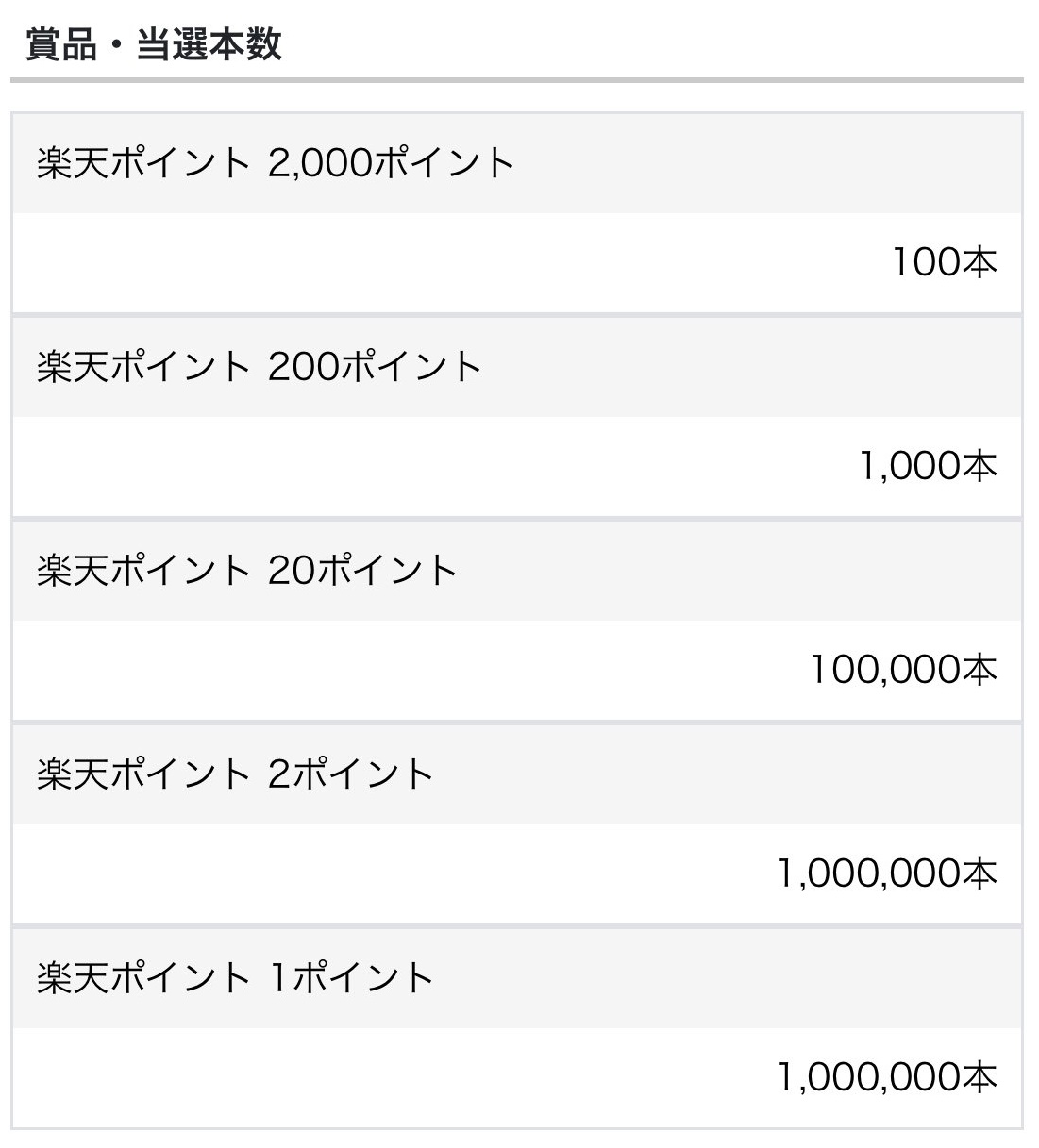Select the 楽天ポイント 2ポイント prize label
Image resolution: width=1039 pixels, height=1148 pixels.
tap(235, 774)
